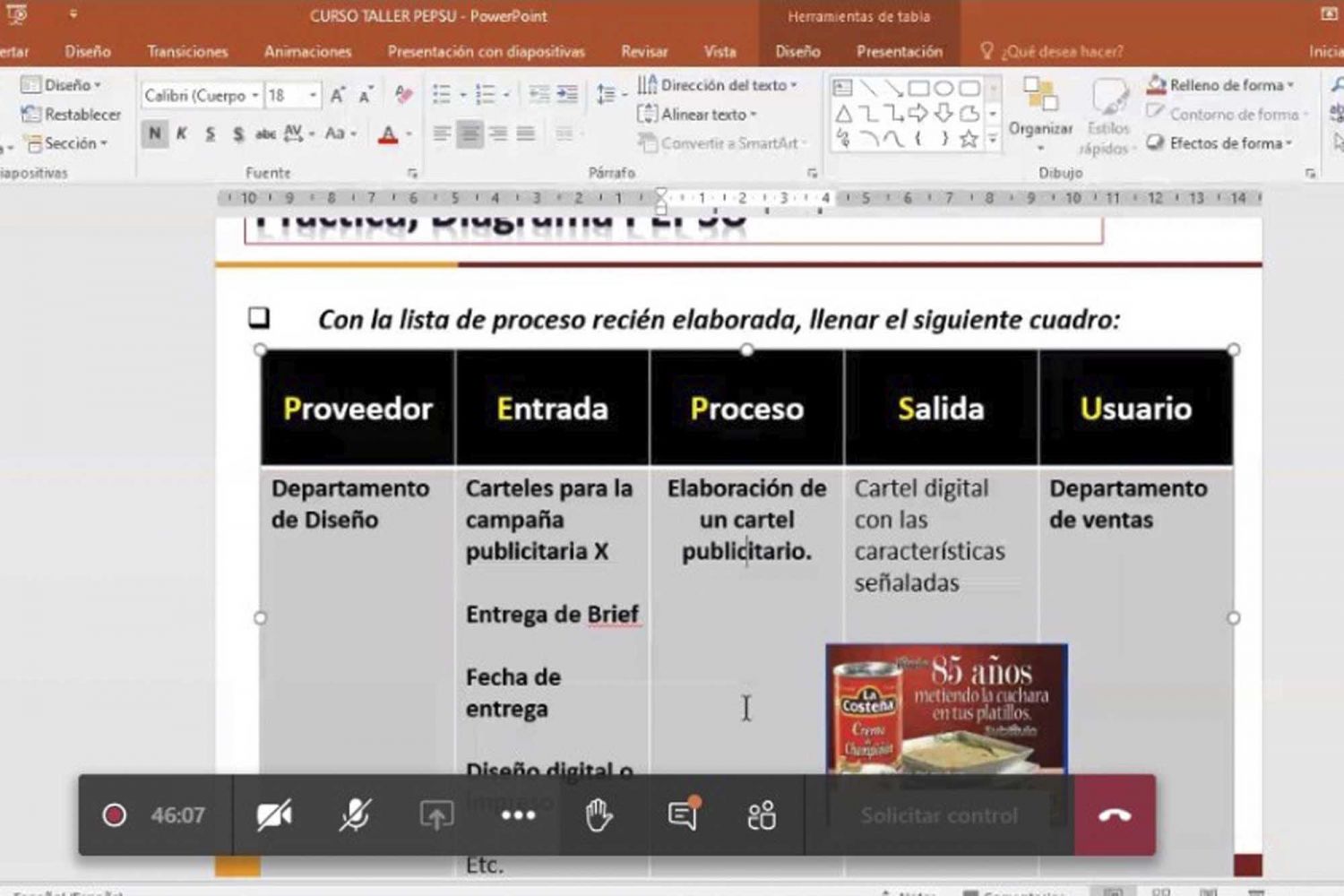This screenshot has height=896, width=1344.
Task: Click the clear formatting eraser icon
Action: click(x=404, y=95)
